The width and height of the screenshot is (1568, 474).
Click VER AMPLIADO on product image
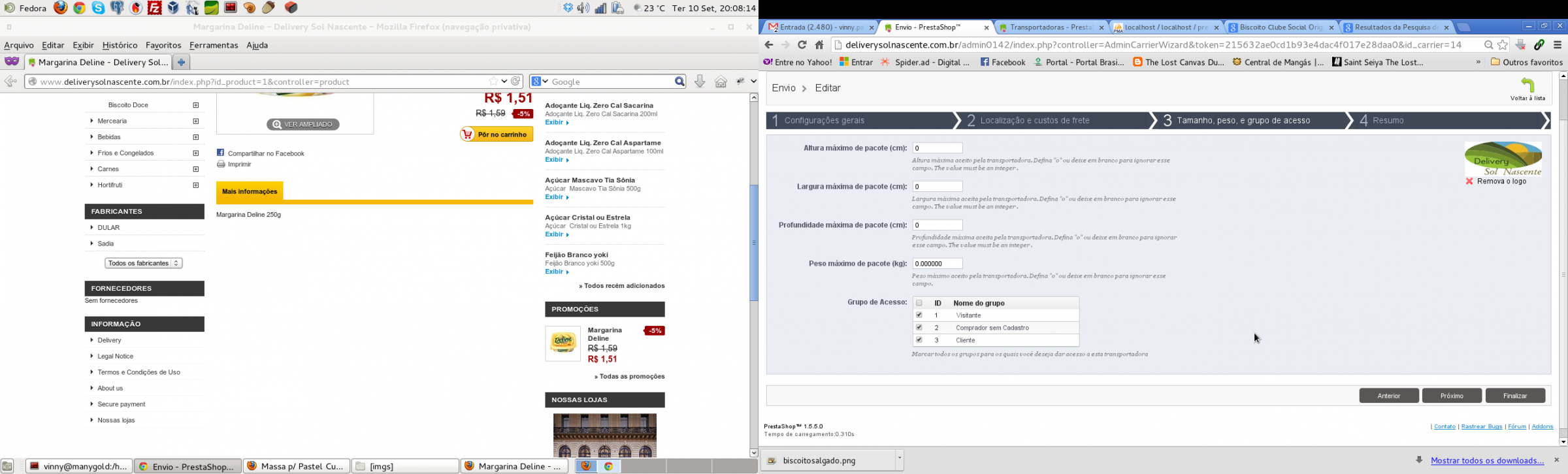[x=303, y=124]
